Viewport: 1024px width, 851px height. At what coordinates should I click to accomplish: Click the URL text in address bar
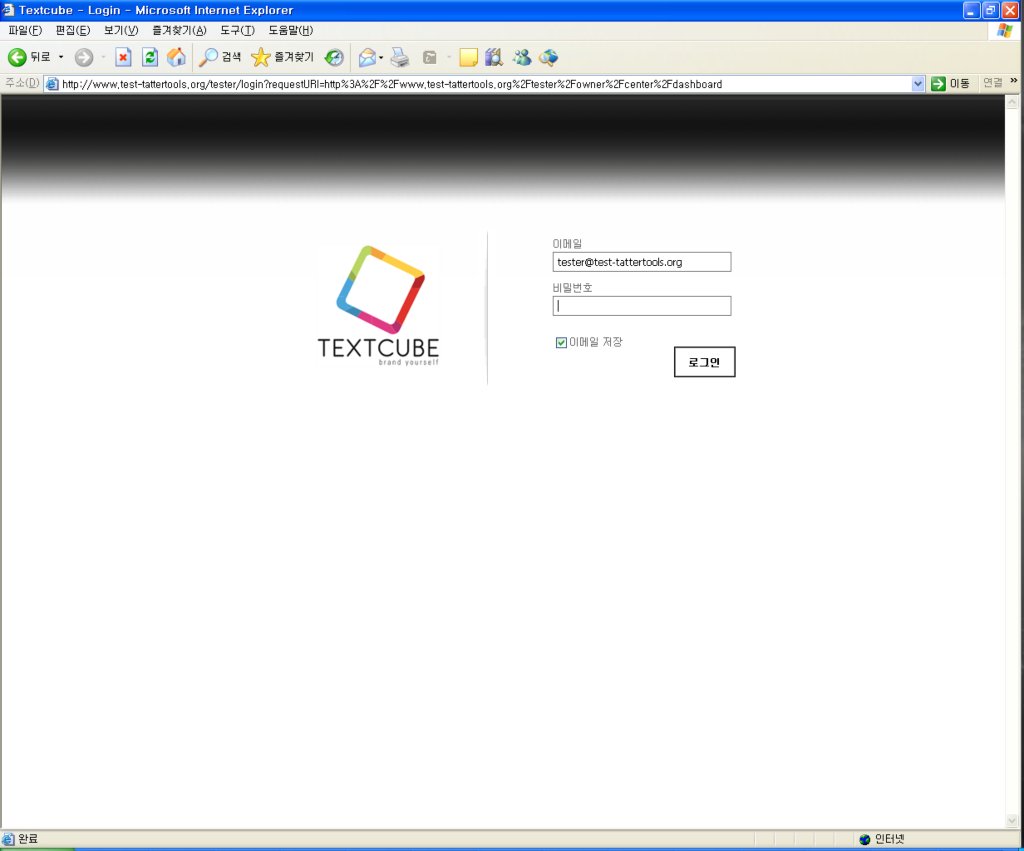392,84
